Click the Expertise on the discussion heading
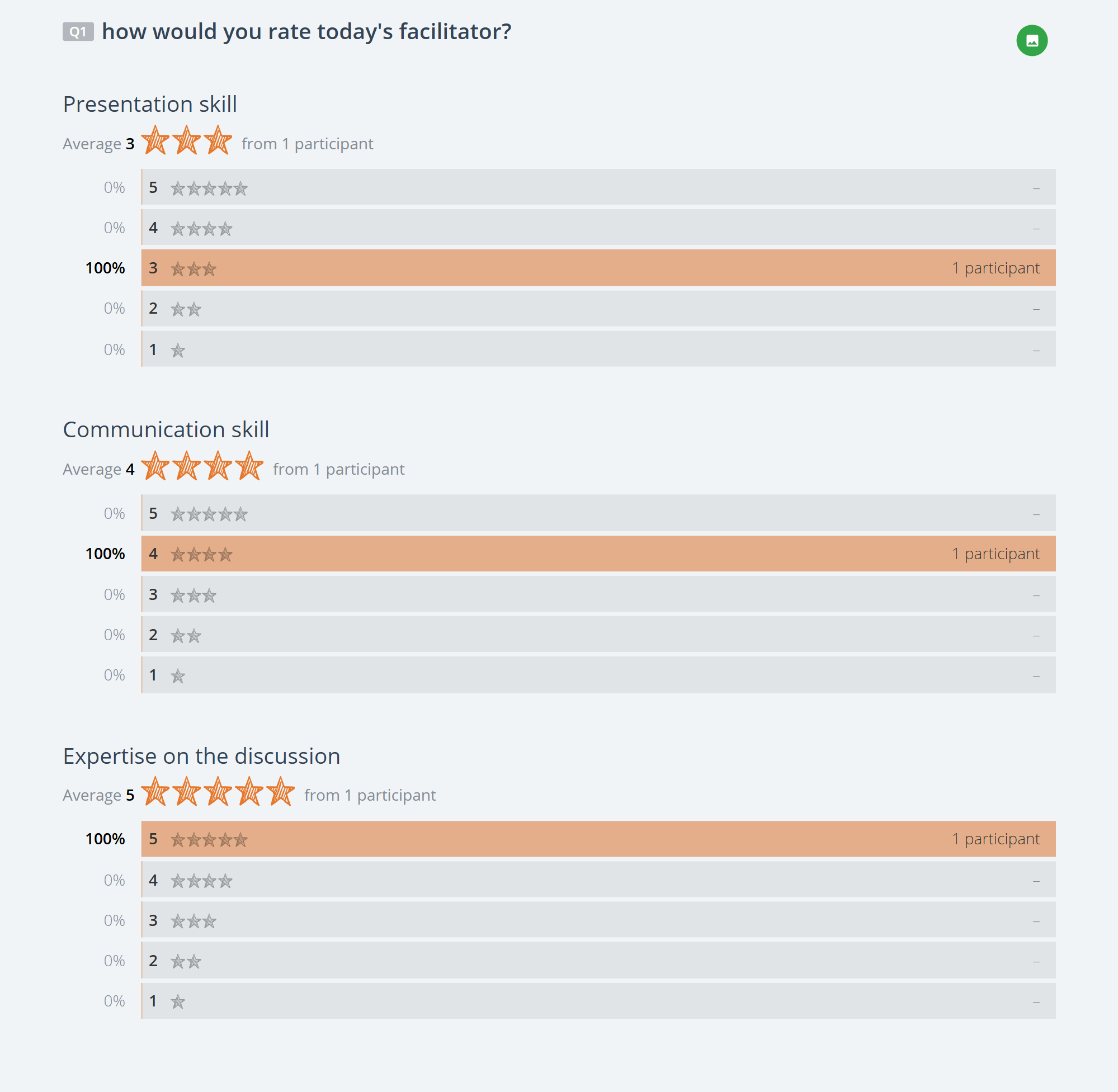Image resolution: width=1118 pixels, height=1092 pixels. pos(201,756)
